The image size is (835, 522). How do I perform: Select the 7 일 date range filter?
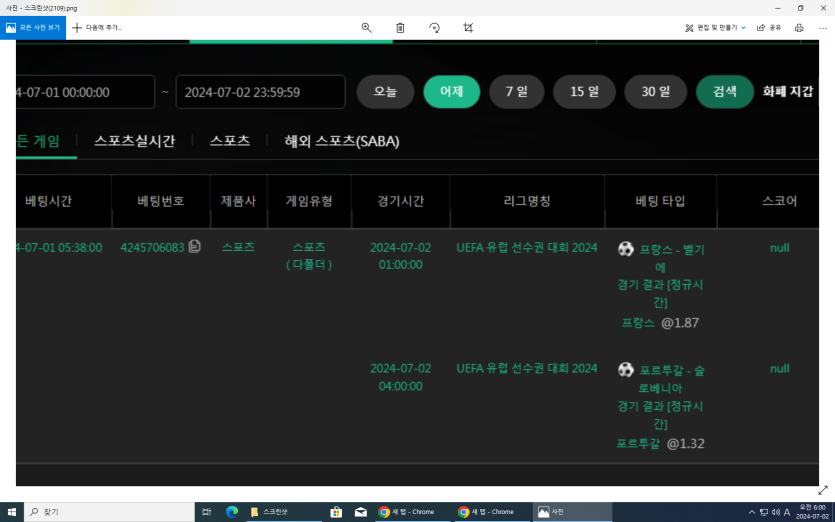517,92
